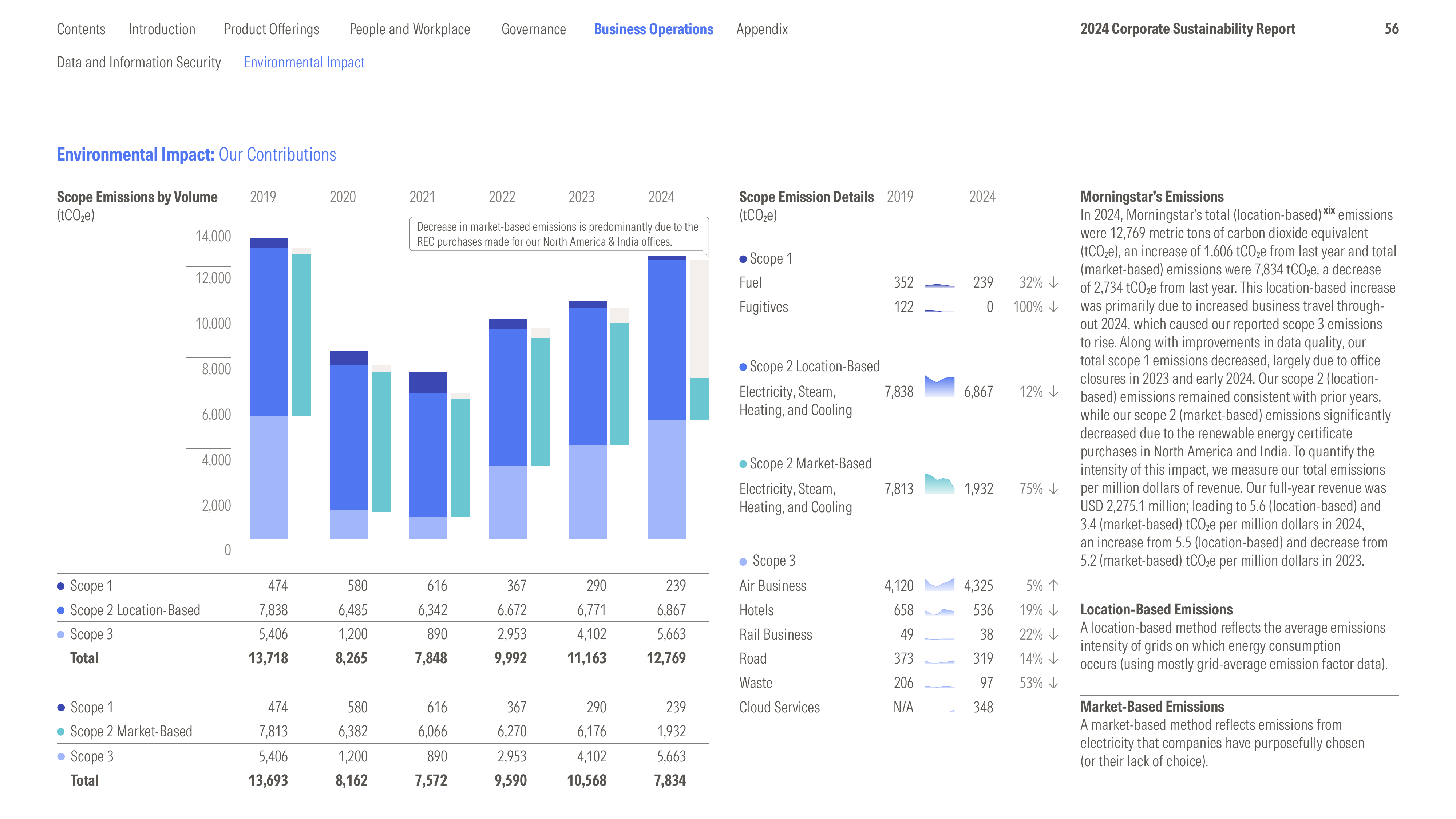1456x819 pixels.
Task: Click the Location-Based Emissions heading
Action: [1156, 609]
